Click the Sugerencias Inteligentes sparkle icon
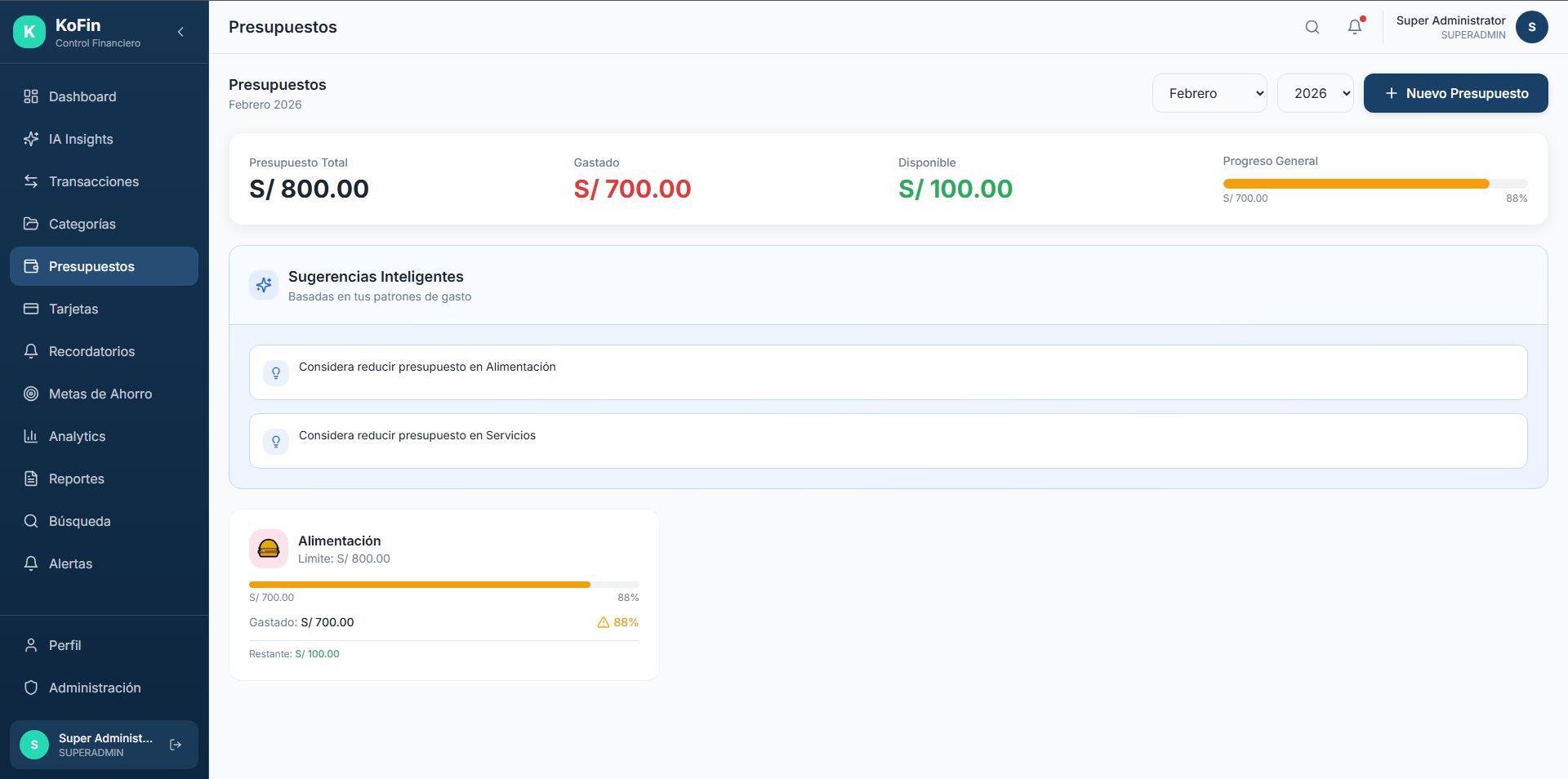 pos(264,285)
